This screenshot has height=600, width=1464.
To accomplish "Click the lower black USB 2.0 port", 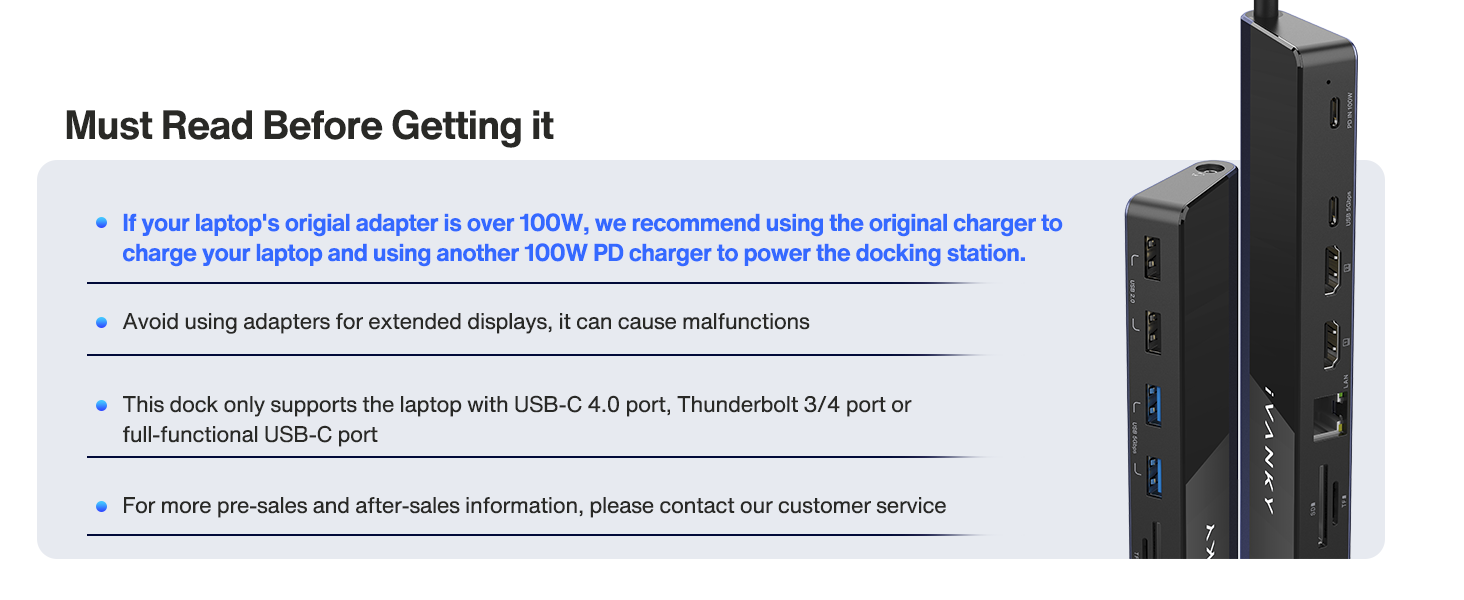I will [x=1152, y=330].
